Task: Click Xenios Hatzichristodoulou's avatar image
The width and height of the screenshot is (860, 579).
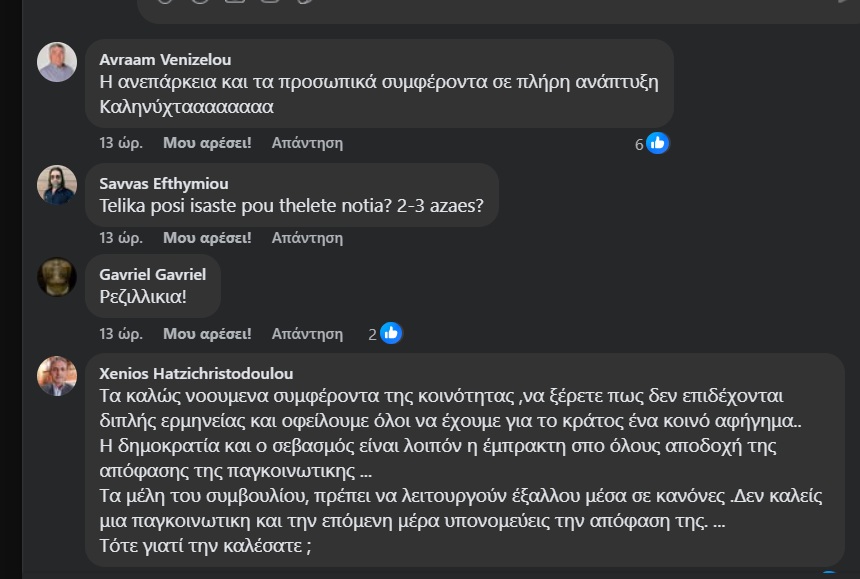Action: pyautogui.click(x=57, y=376)
